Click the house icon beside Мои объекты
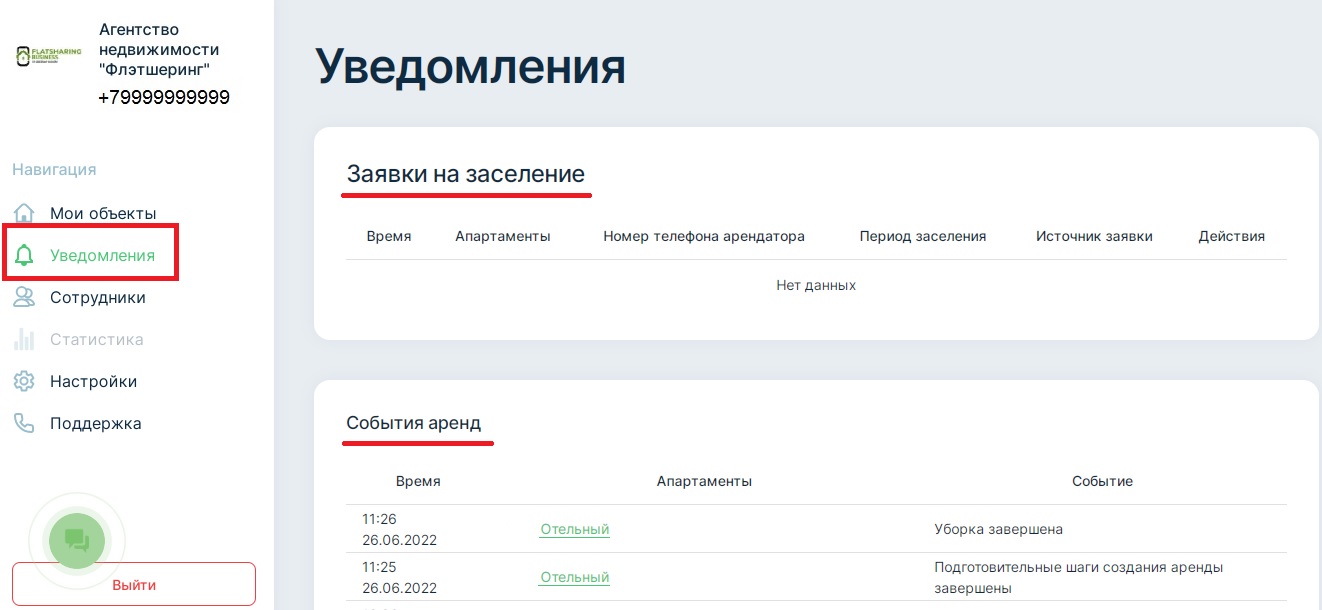1322x610 pixels. click(24, 213)
